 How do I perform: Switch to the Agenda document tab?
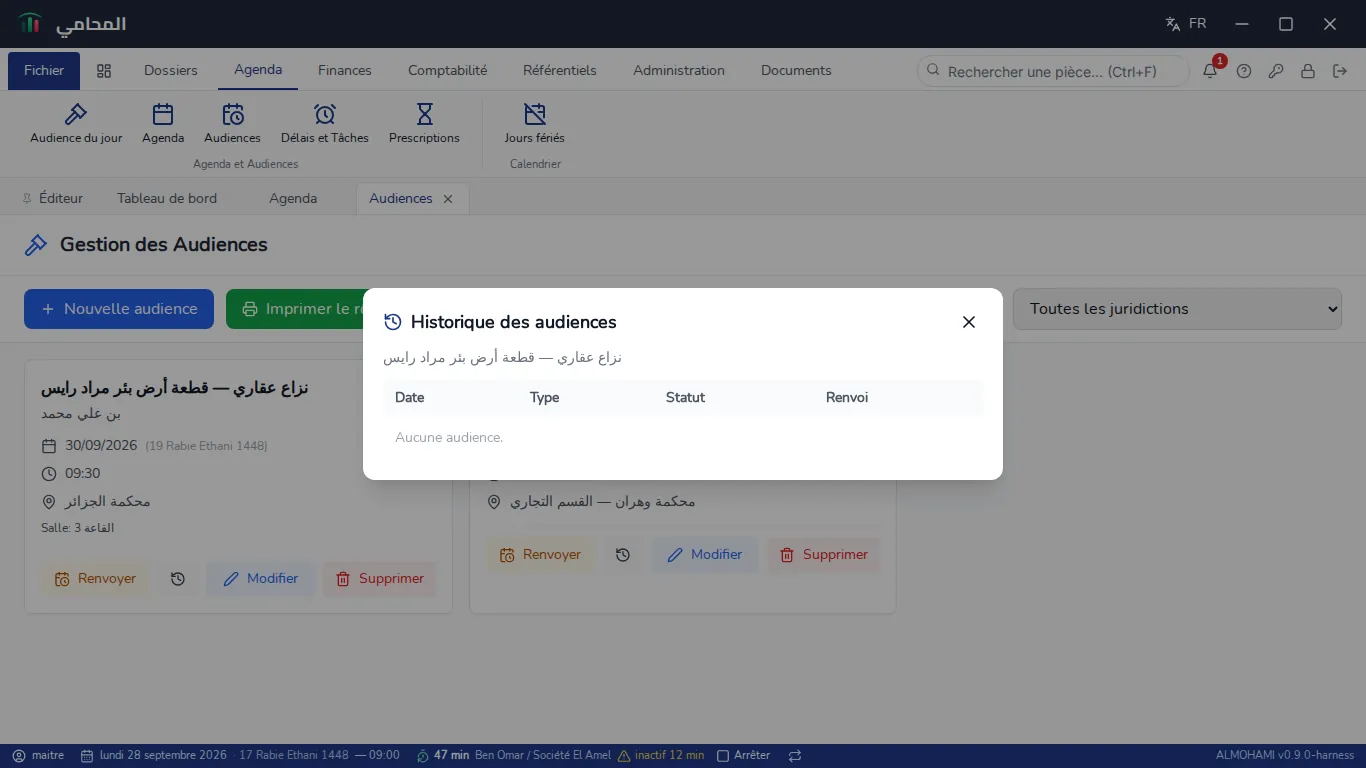coord(293,198)
